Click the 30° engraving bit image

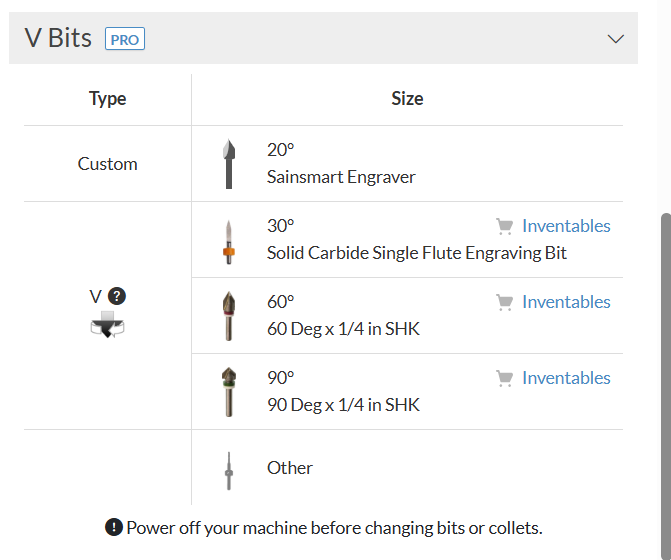[x=229, y=240]
